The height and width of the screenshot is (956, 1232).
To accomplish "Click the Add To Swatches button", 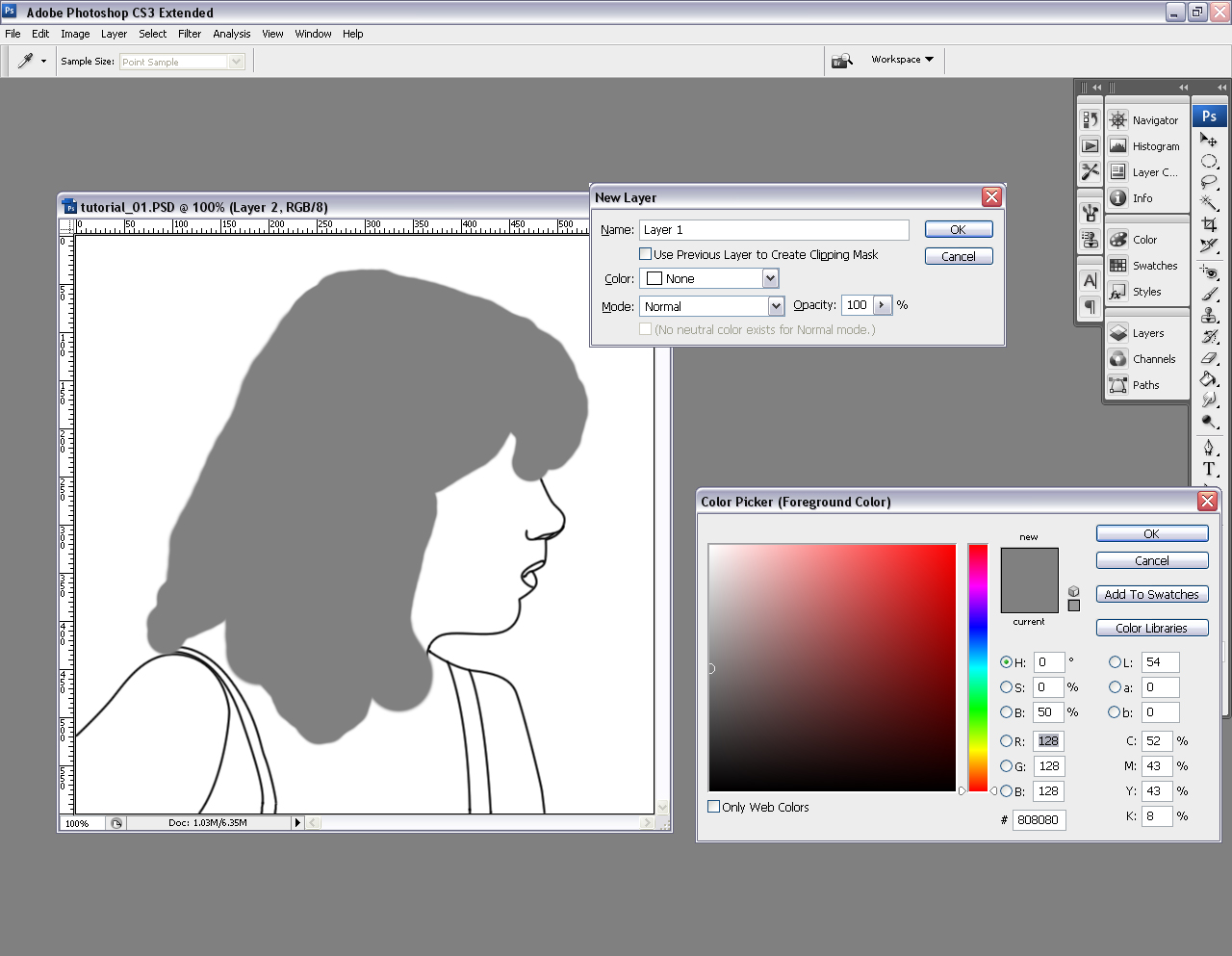I will click(x=1151, y=595).
